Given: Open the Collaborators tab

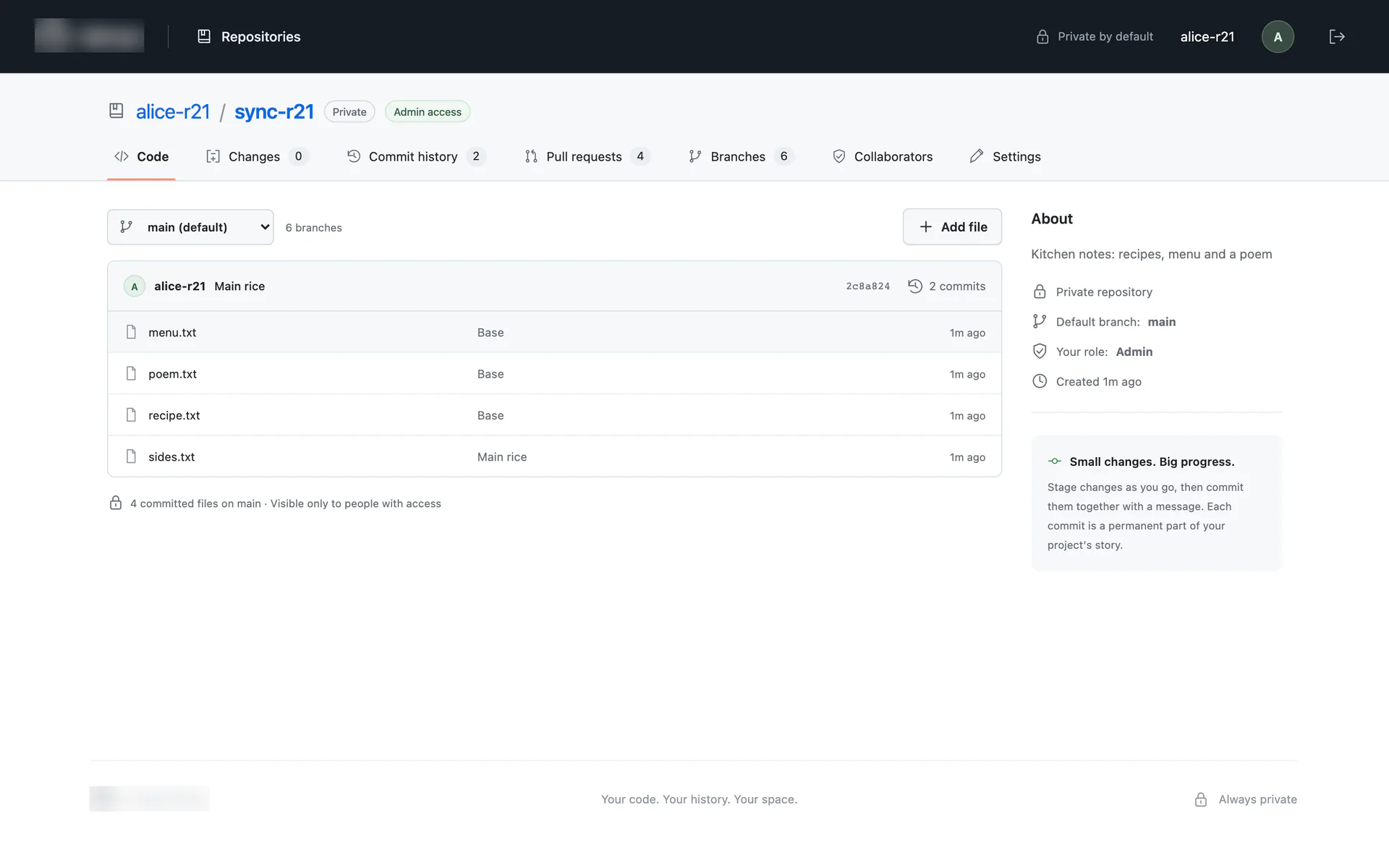Looking at the screenshot, I should click(882, 156).
